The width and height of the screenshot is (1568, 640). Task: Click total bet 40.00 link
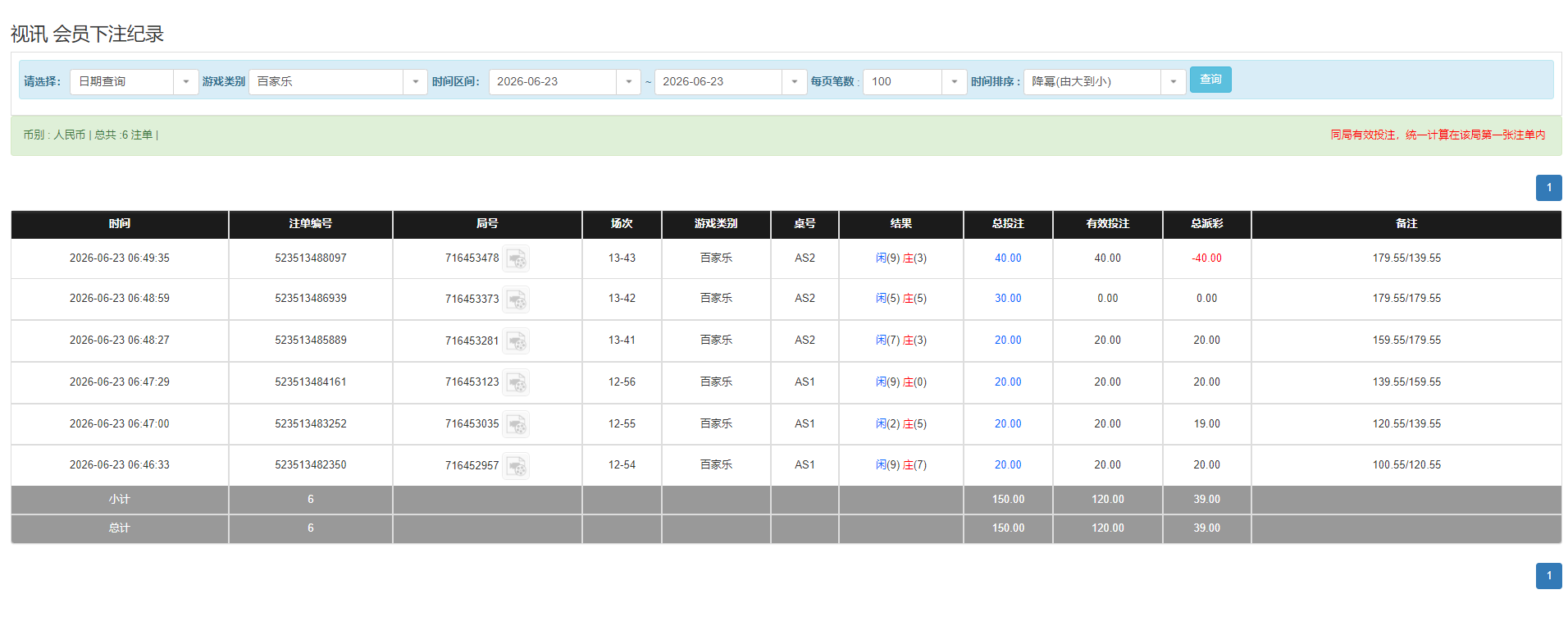coord(1008,258)
